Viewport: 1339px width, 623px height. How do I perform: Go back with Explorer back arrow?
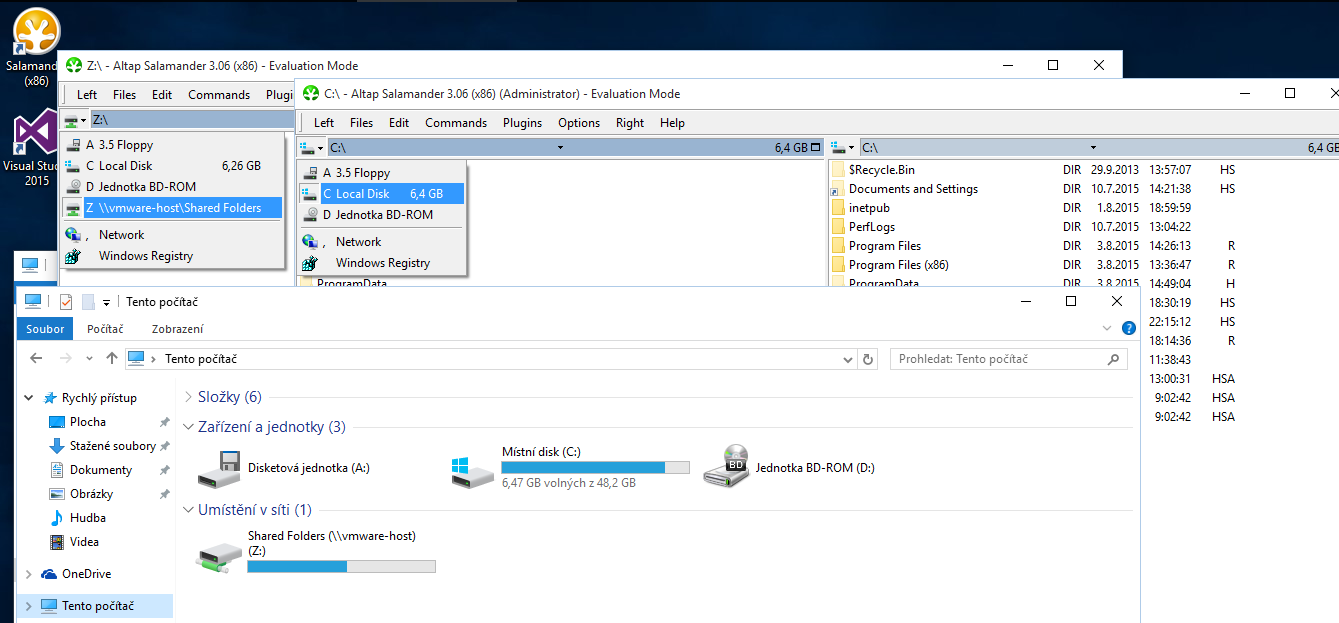pyautogui.click(x=36, y=358)
